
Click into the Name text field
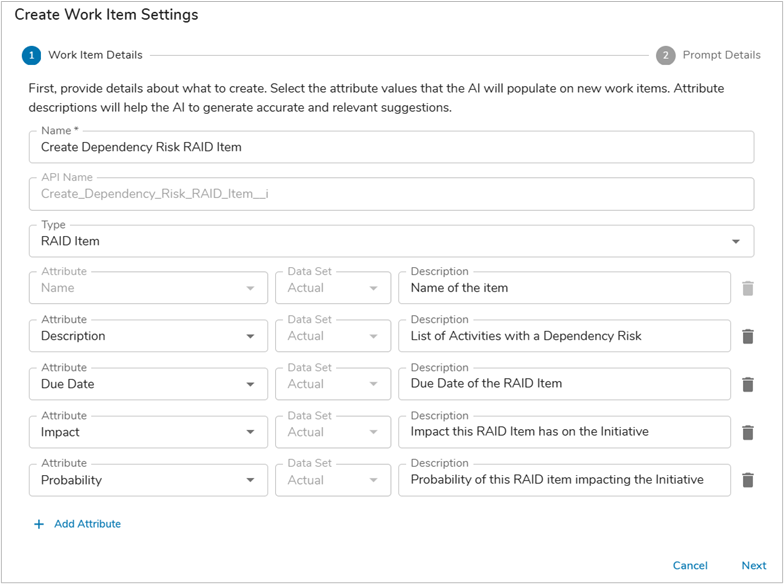[391, 147]
